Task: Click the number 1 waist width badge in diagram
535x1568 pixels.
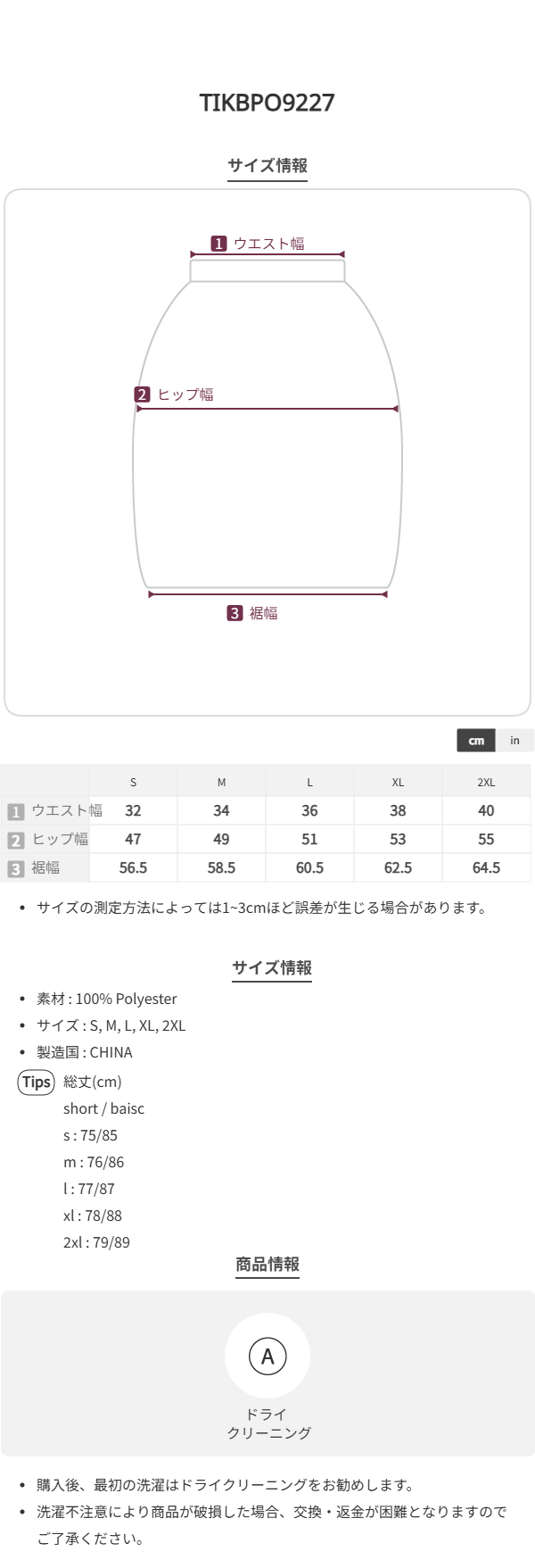Action: (218, 244)
